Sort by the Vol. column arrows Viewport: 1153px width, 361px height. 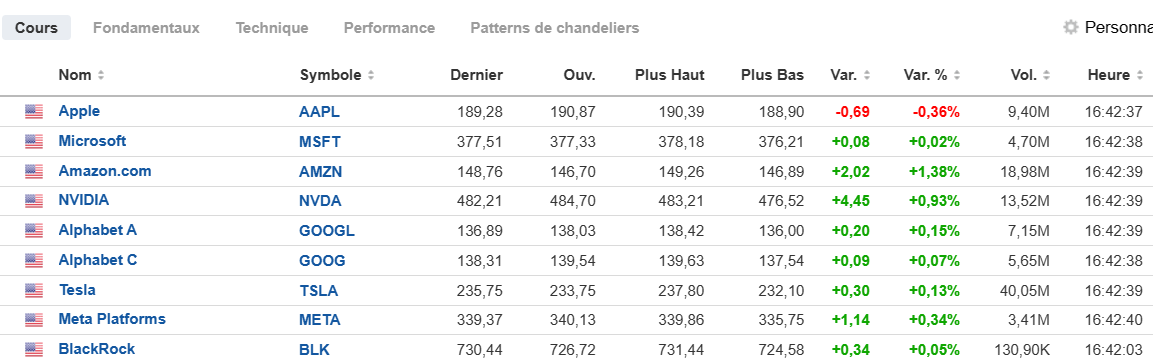[x=1046, y=75]
